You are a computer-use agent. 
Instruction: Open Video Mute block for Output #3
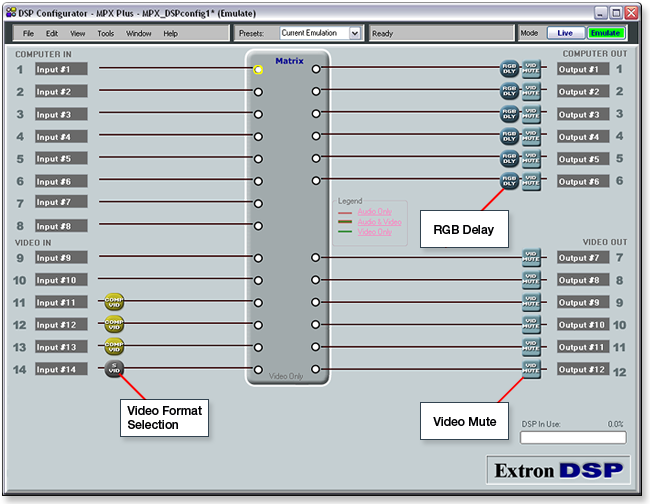coord(531,114)
